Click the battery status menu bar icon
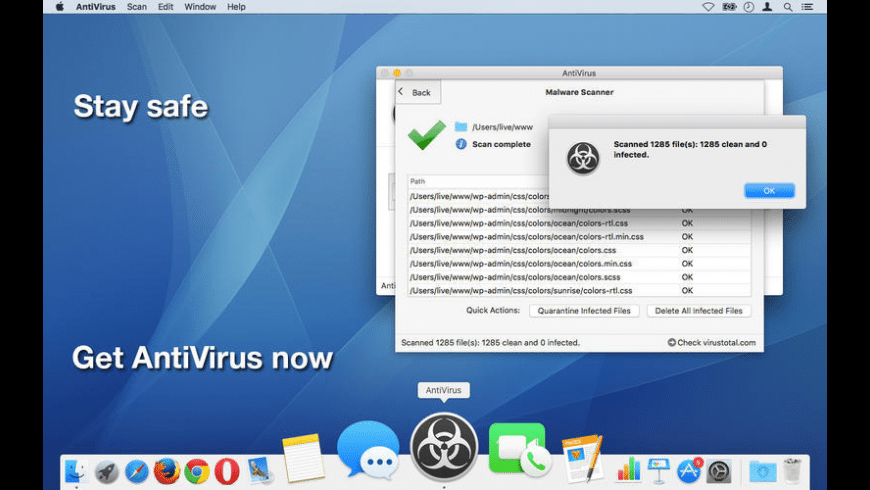The width and height of the screenshot is (870, 490). [x=729, y=7]
